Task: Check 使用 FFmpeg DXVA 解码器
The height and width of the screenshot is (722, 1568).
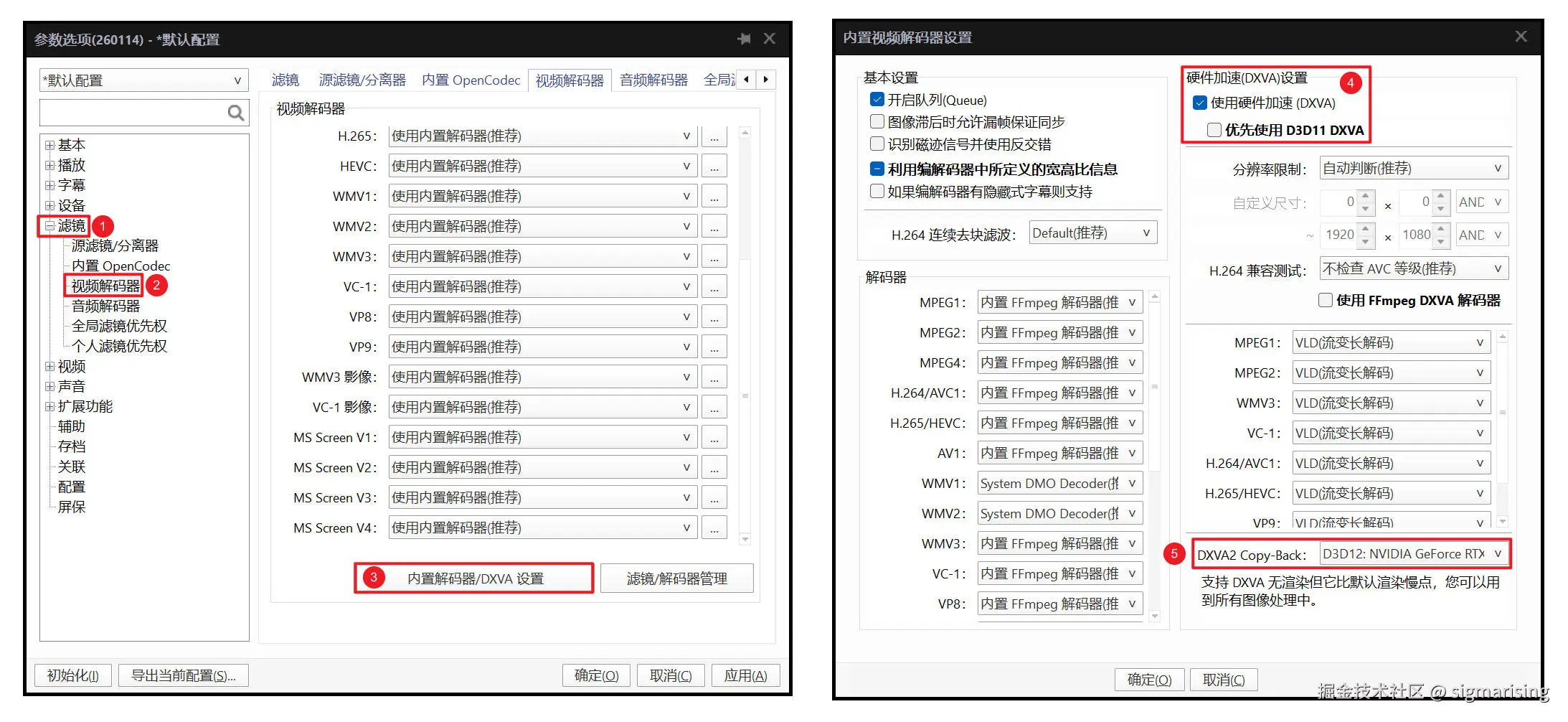Action: coord(1325,300)
